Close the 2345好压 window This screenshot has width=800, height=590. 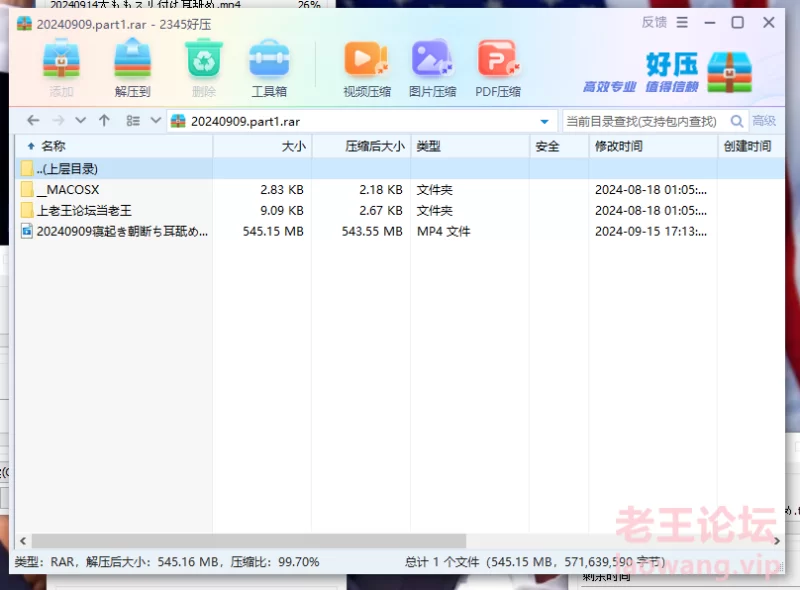pyautogui.click(x=769, y=22)
